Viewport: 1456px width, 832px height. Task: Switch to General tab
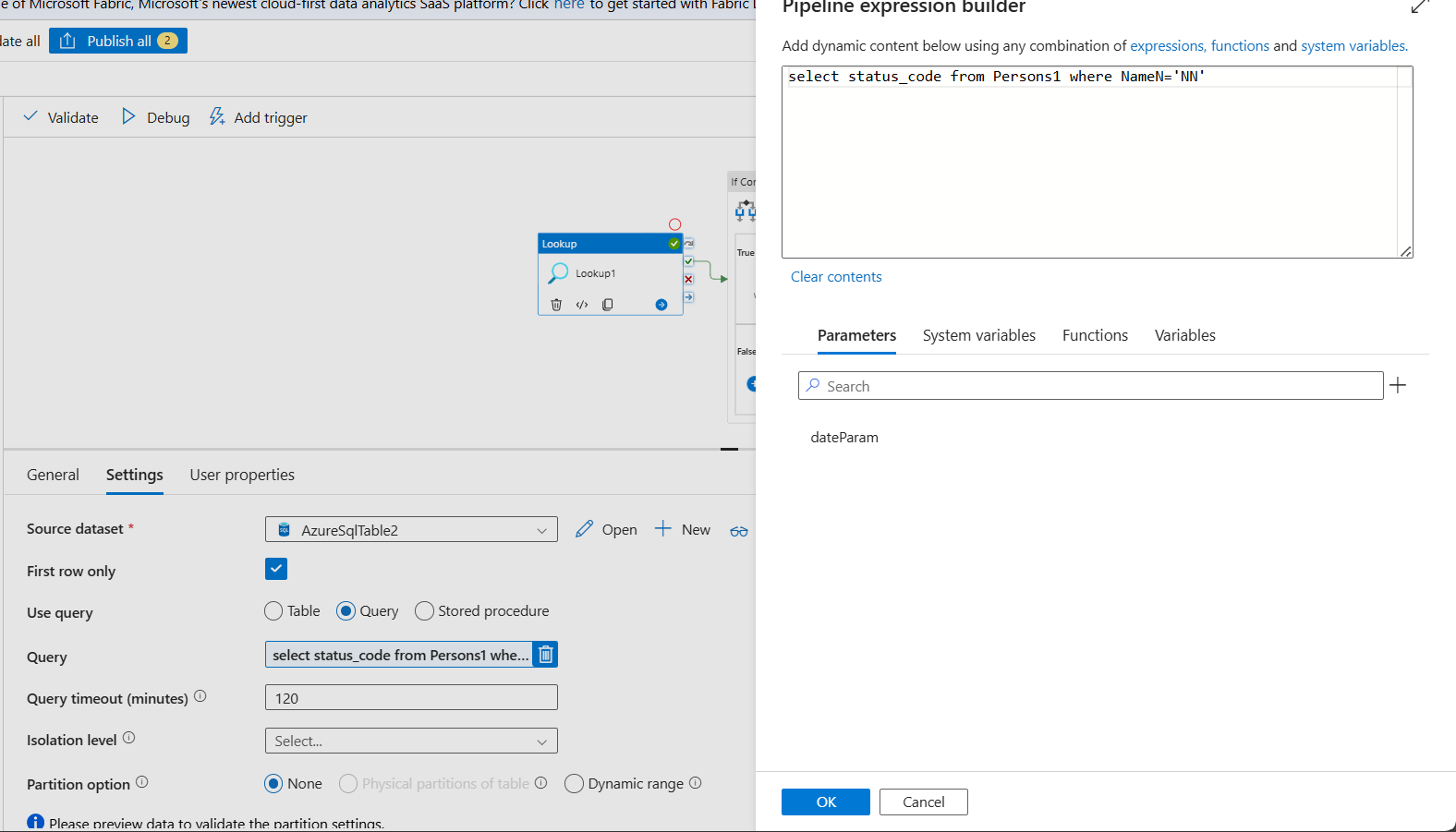click(x=53, y=475)
